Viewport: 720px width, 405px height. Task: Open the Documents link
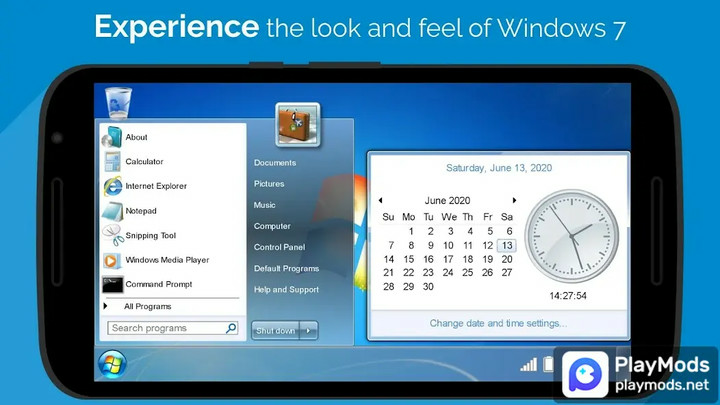[x=275, y=163]
